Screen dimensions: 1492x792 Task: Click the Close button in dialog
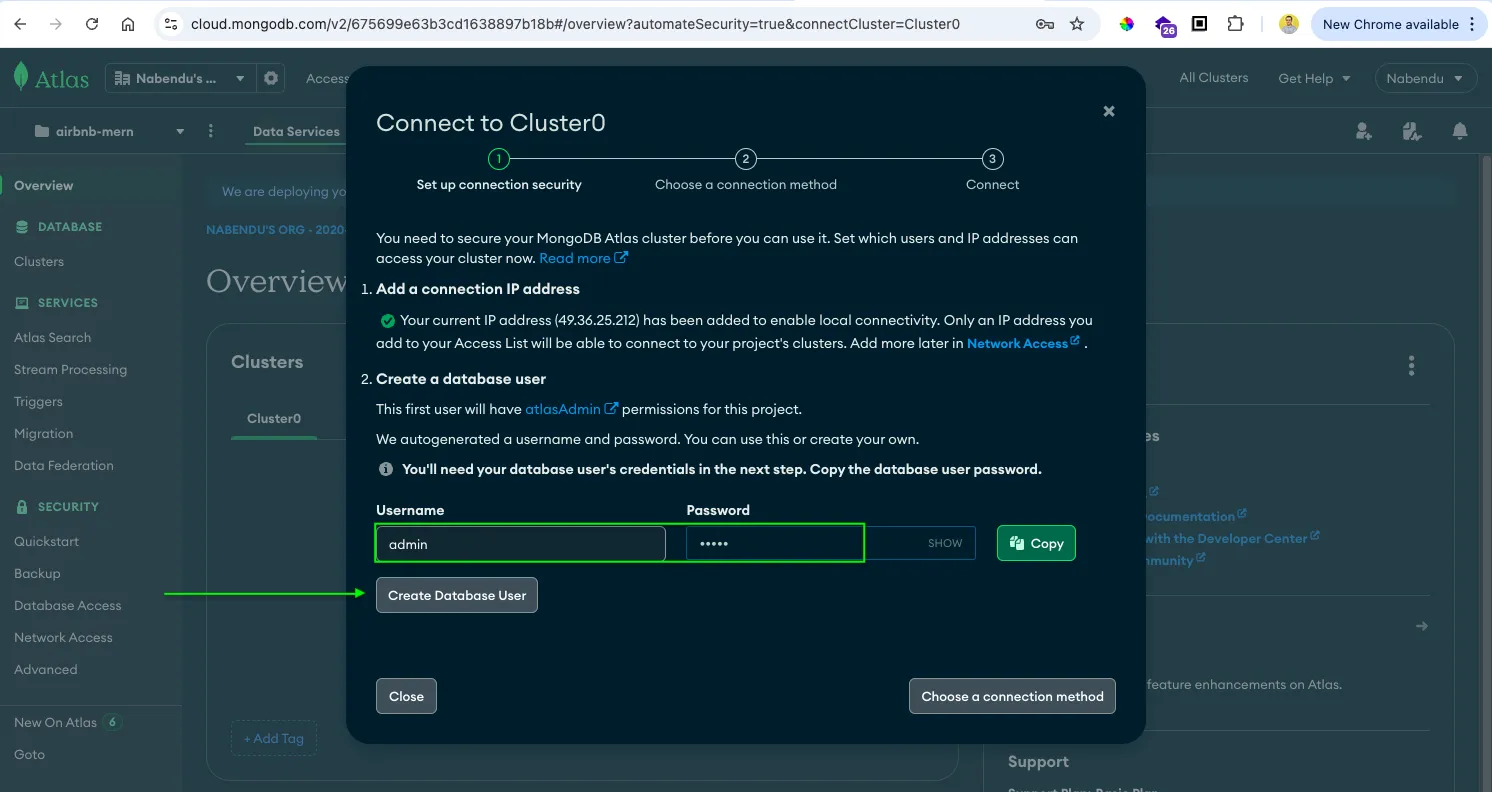pos(406,696)
